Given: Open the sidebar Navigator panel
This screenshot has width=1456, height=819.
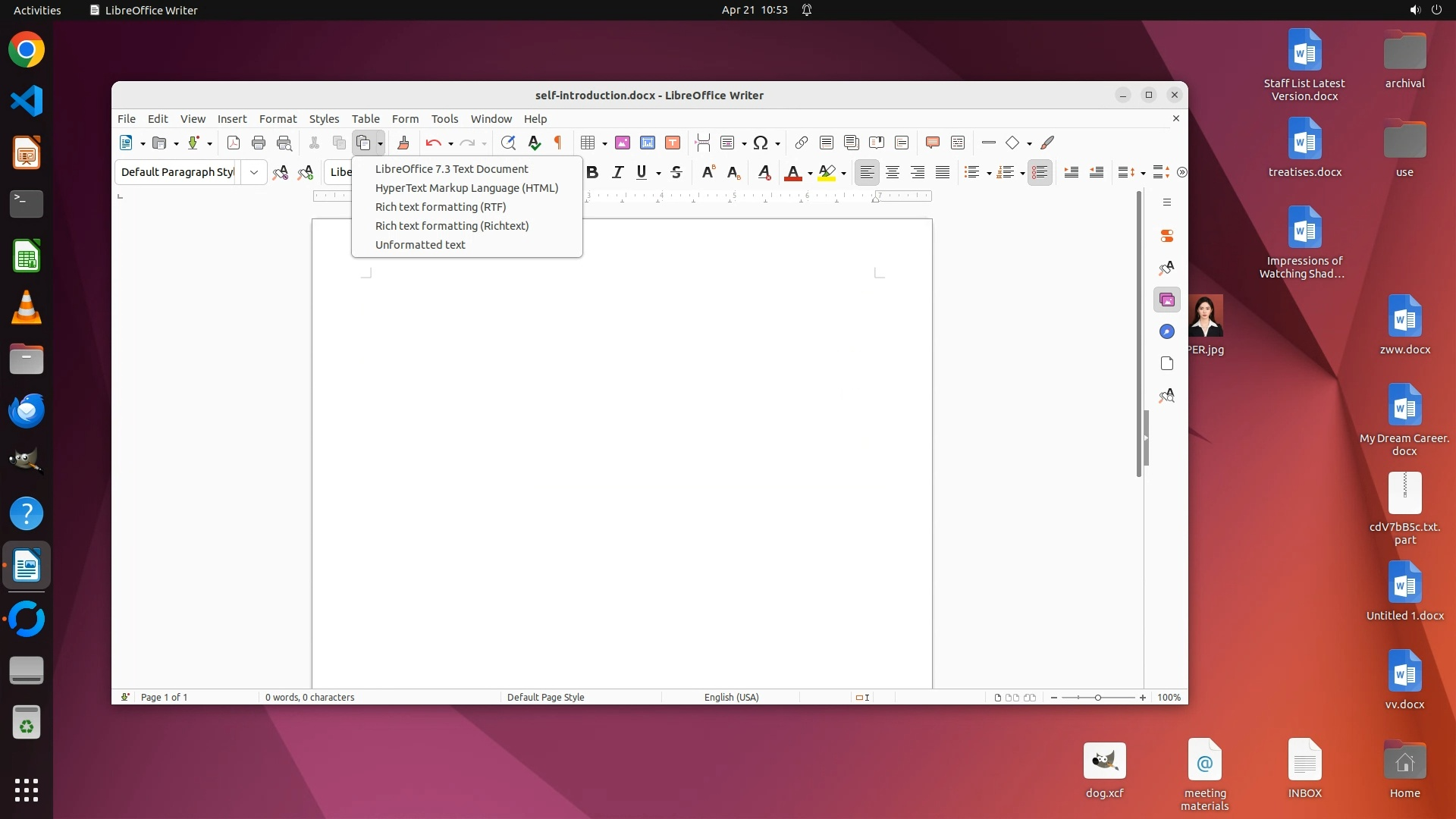Looking at the screenshot, I should point(1167,332).
